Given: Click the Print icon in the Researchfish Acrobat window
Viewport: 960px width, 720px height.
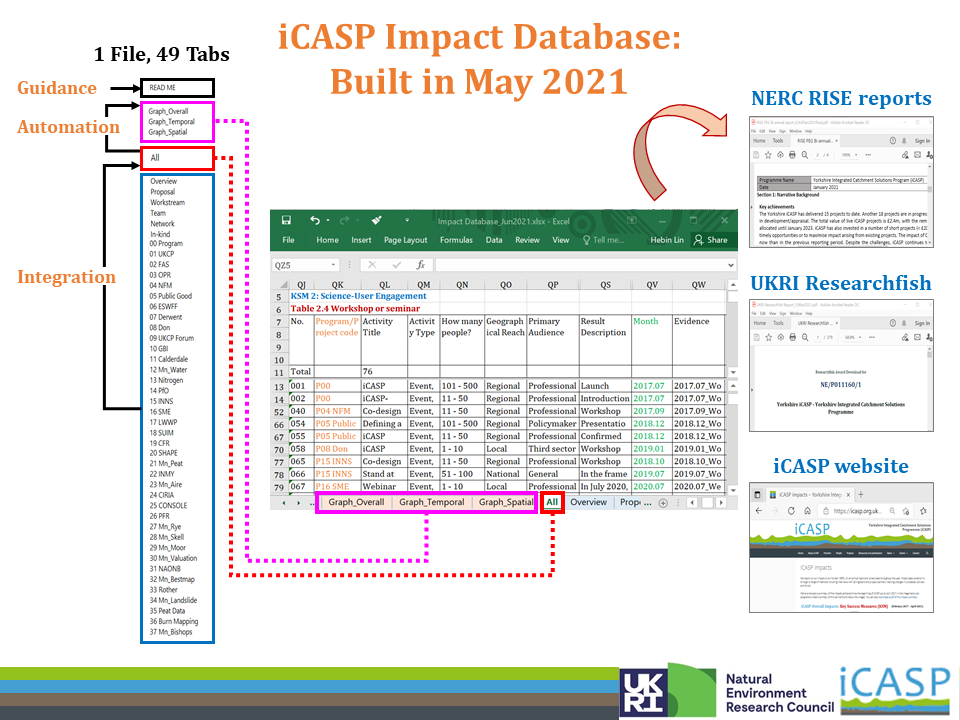Looking at the screenshot, I should click(793, 337).
